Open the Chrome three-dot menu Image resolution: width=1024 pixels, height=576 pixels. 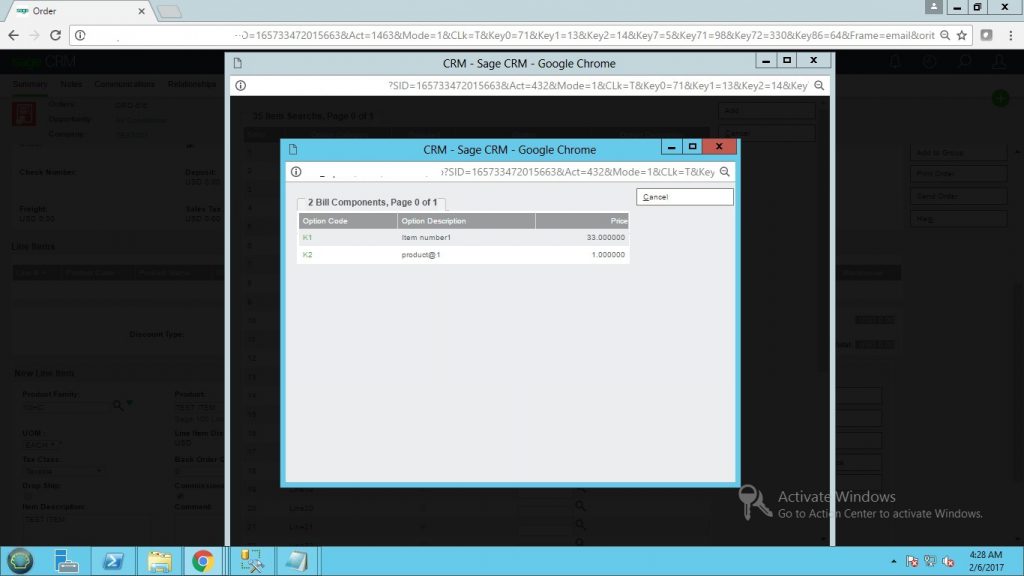click(1010, 35)
